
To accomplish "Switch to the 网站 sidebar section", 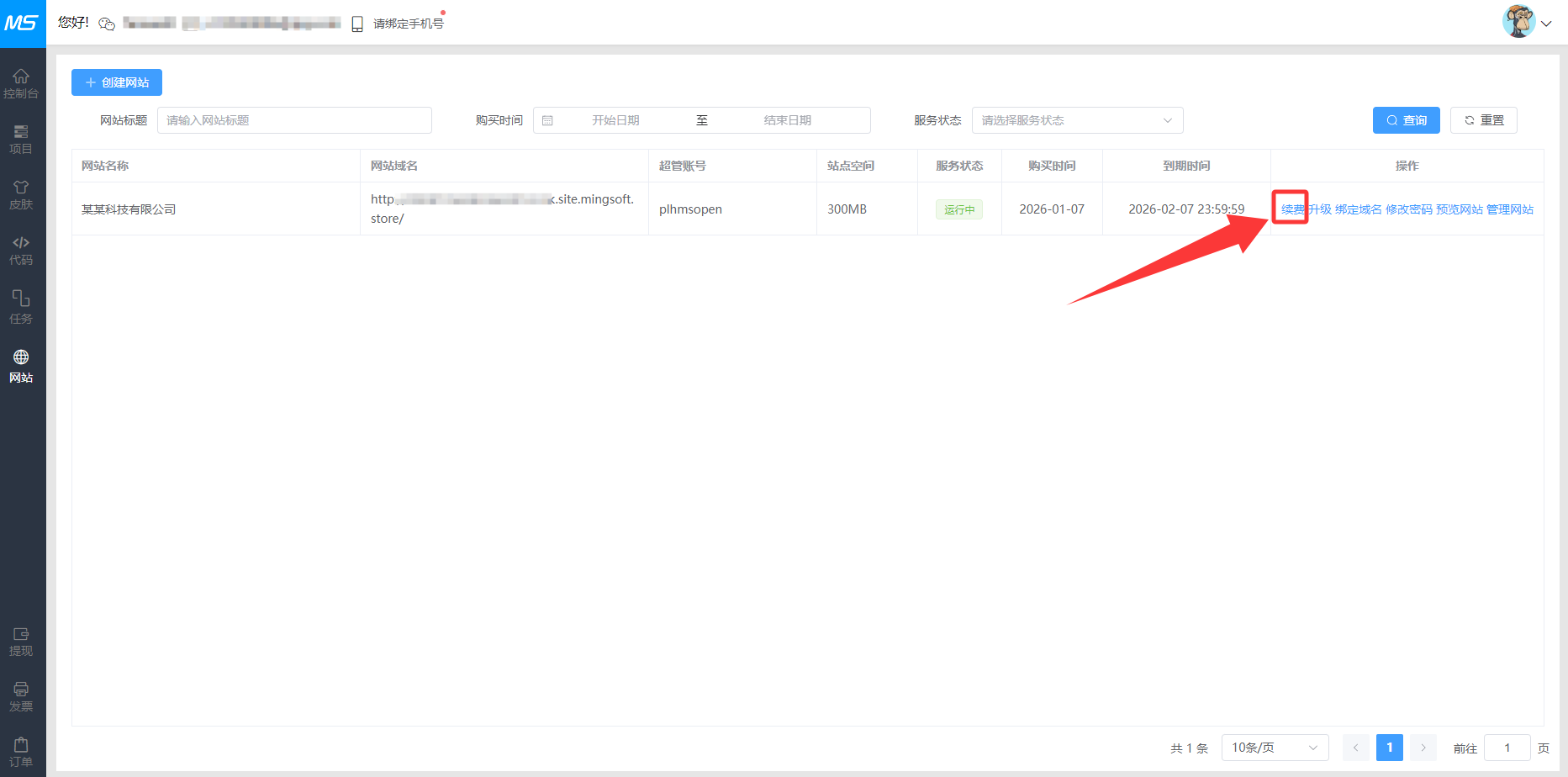I will pos(21,367).
